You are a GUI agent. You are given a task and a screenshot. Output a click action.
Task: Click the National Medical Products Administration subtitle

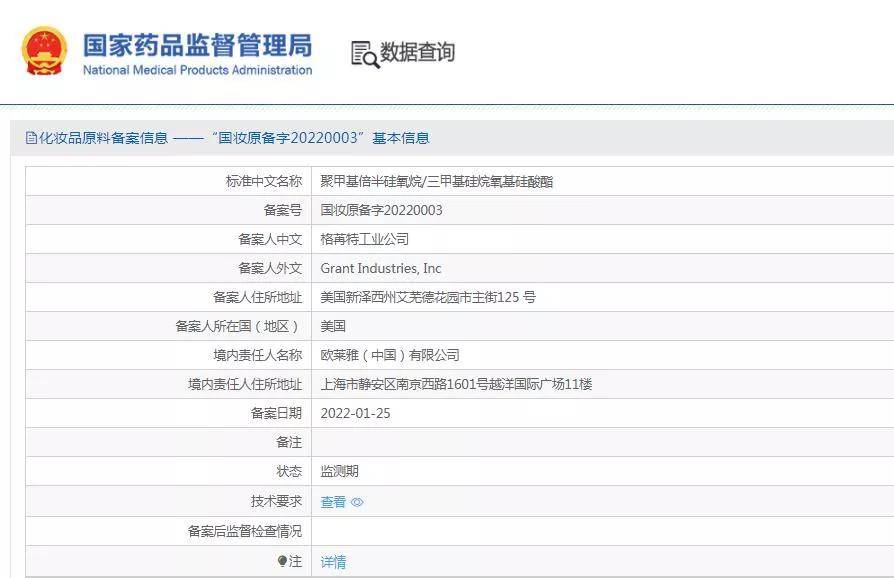(x=197, y=70)
